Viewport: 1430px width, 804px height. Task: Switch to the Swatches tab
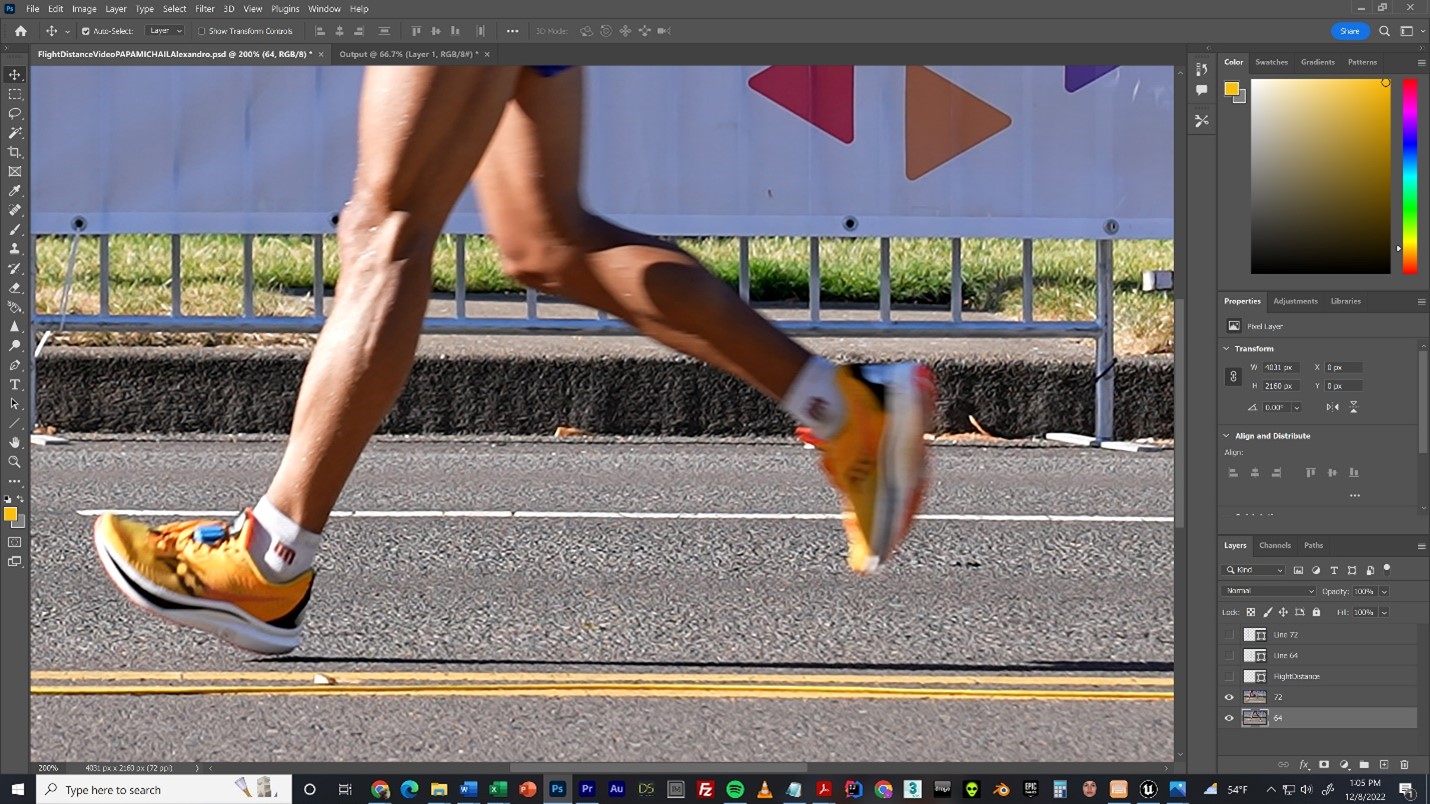click(x=1272, y=62)
